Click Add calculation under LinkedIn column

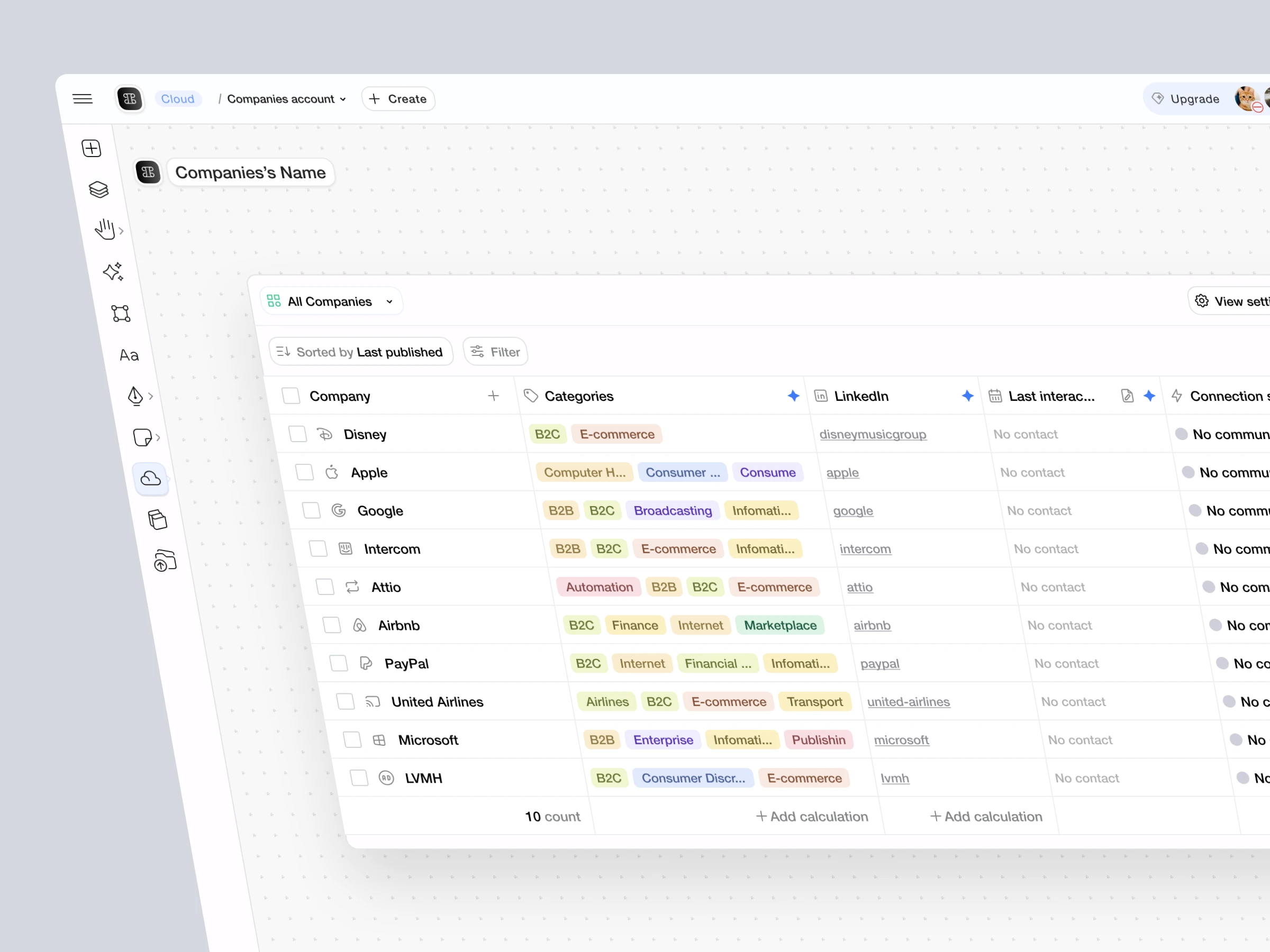pyautogui.click(x=986, y=817)
